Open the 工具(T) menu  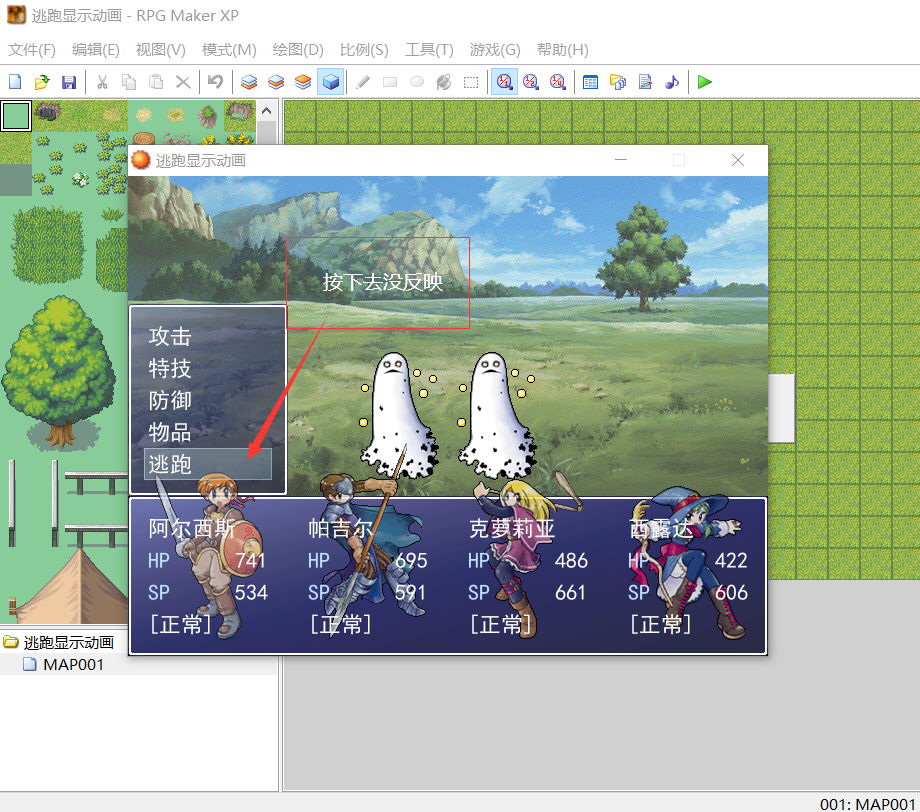pyautogui.click(x=429, y=50)
